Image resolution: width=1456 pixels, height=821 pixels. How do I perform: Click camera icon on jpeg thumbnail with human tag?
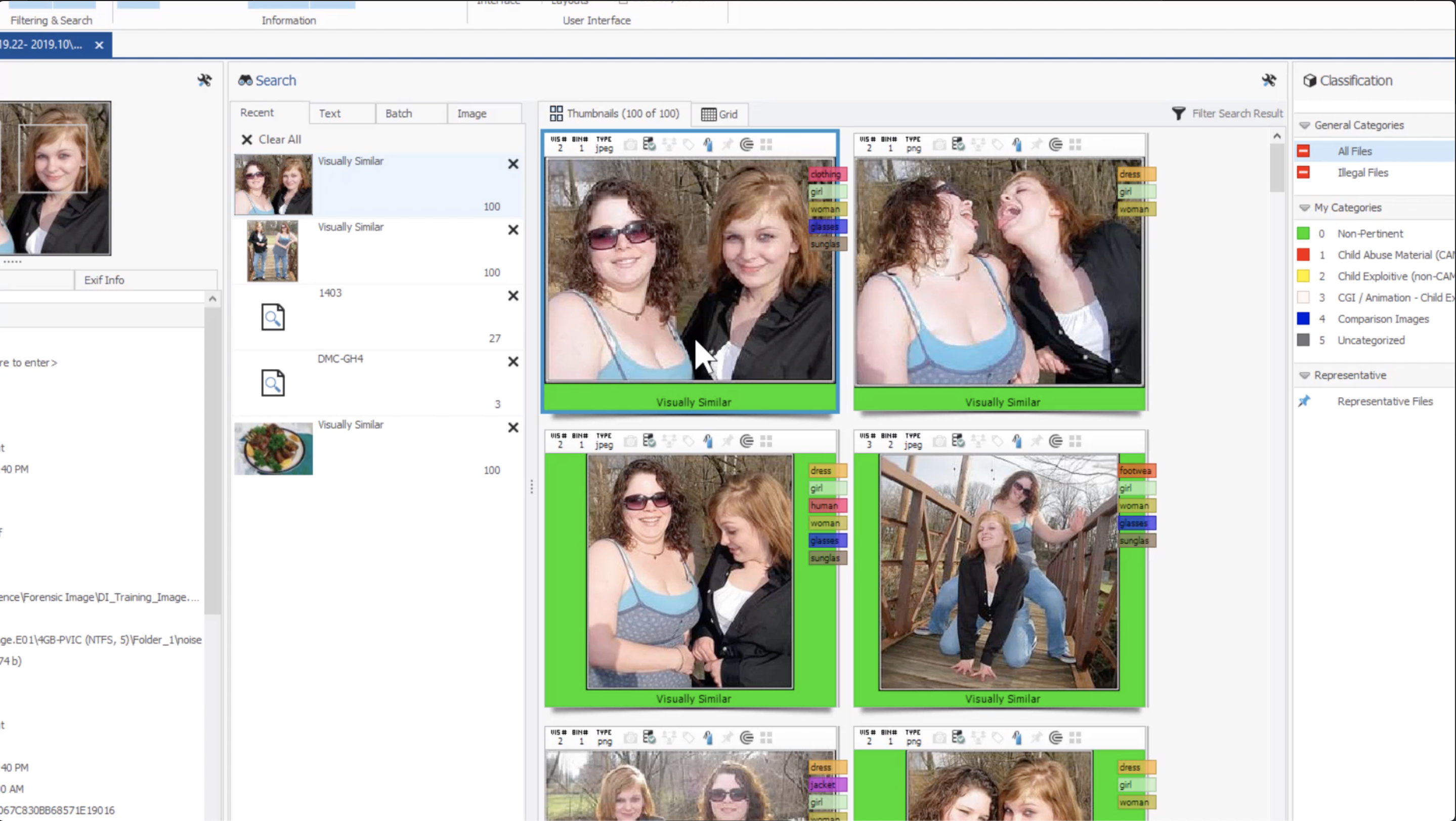pos(630,441)
